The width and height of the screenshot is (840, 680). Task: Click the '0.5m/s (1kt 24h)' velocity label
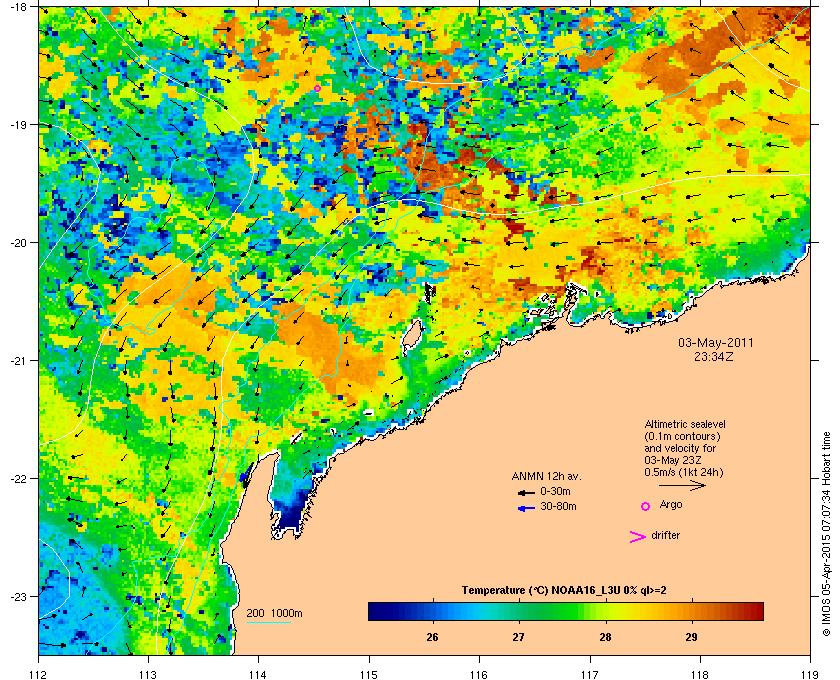point(684,472)
